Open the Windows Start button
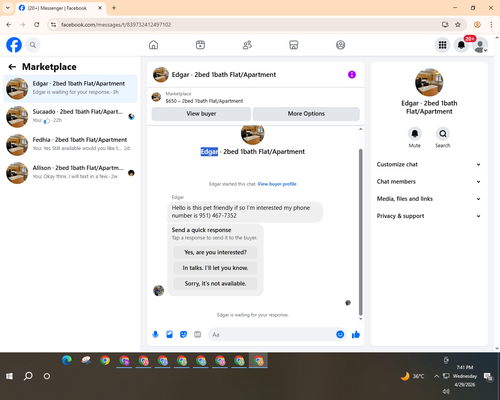 coord(9,376)
